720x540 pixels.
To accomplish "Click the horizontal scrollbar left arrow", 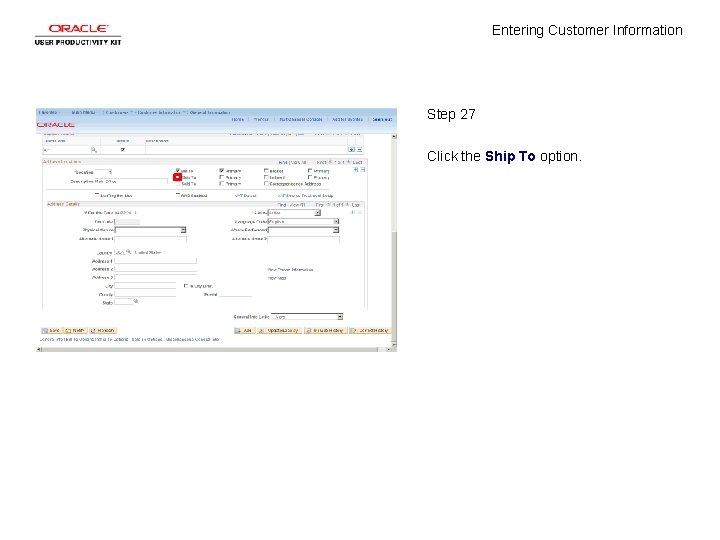I will [x=39, y=349].
